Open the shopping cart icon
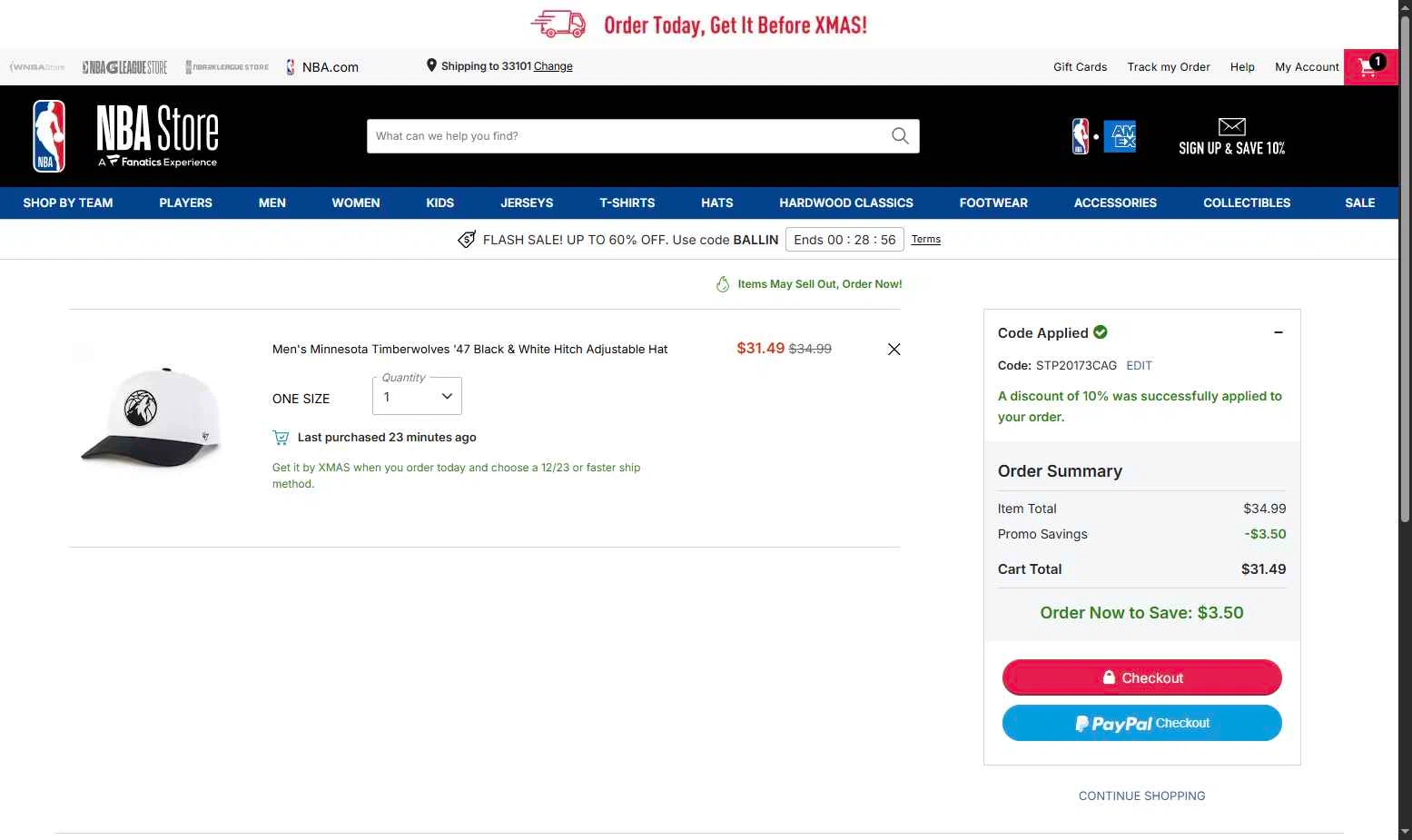This screenshot has width=1412, height=840. 1370,66
